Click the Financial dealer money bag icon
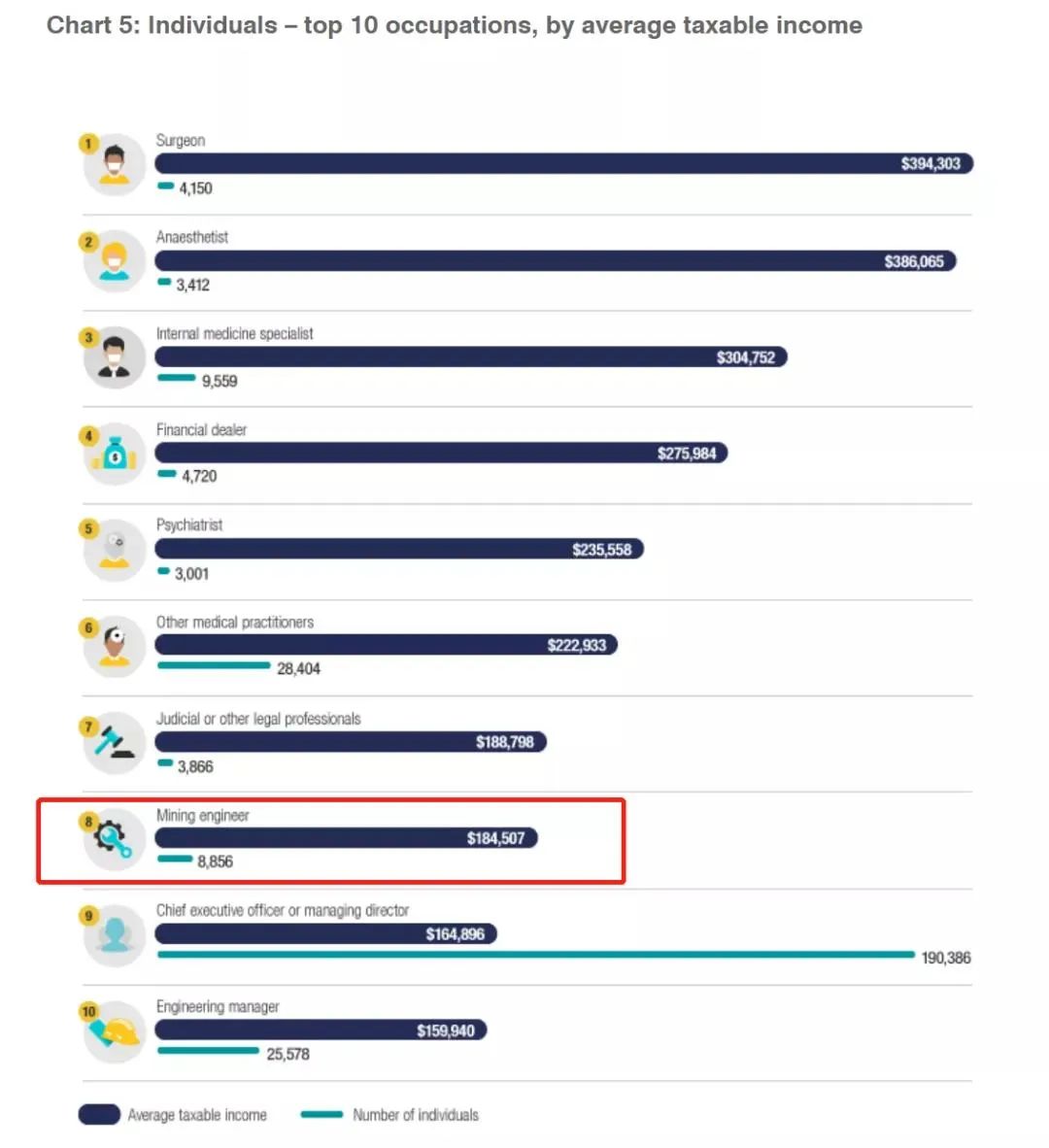 pos(115,454)
